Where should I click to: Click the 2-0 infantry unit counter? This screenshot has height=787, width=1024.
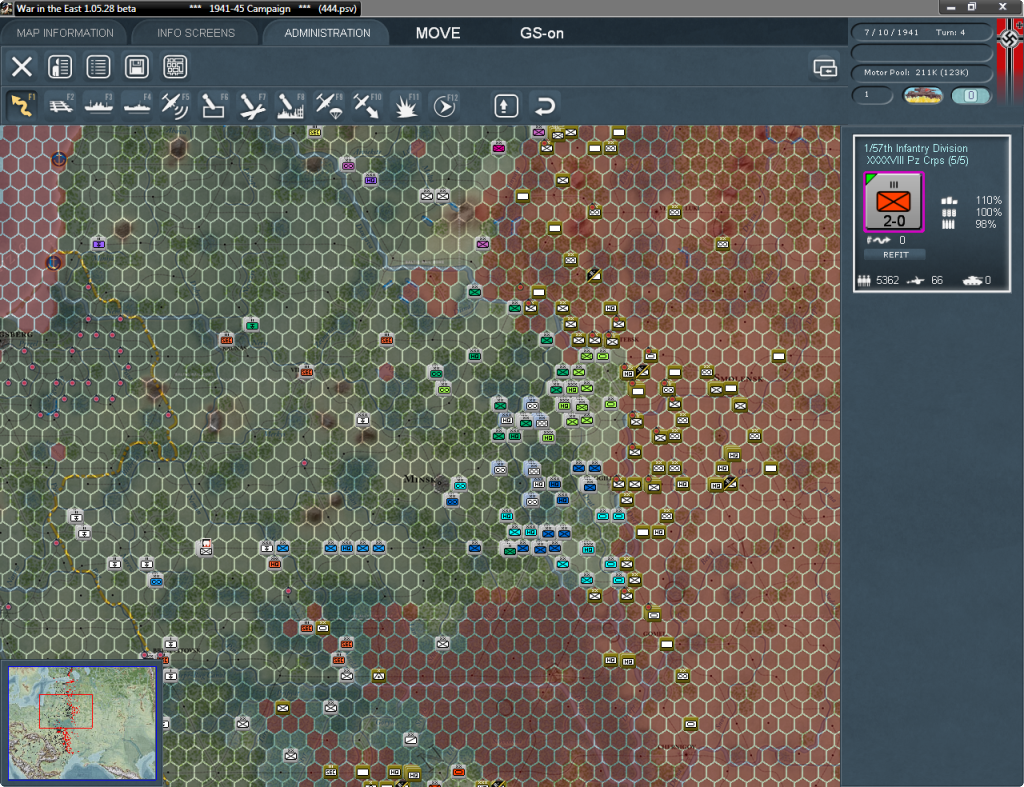(893, 202)
